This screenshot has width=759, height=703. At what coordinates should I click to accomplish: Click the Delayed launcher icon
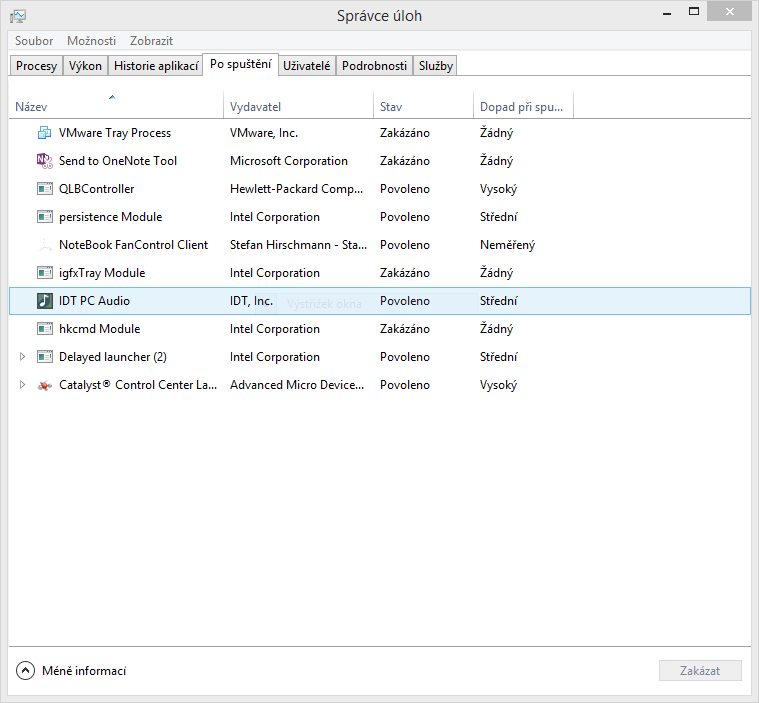click(x=45, y=357)
